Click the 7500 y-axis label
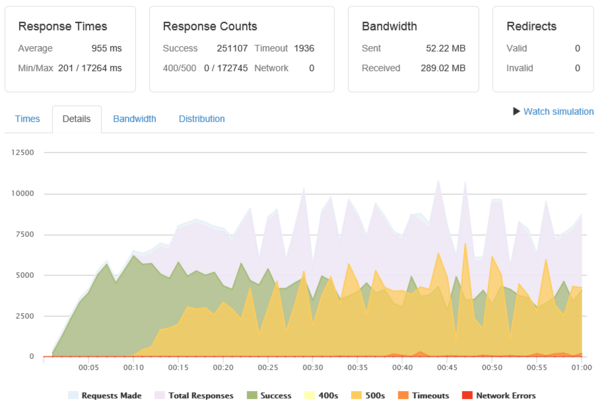Screen dimensions: 600x405 [25, 234]
